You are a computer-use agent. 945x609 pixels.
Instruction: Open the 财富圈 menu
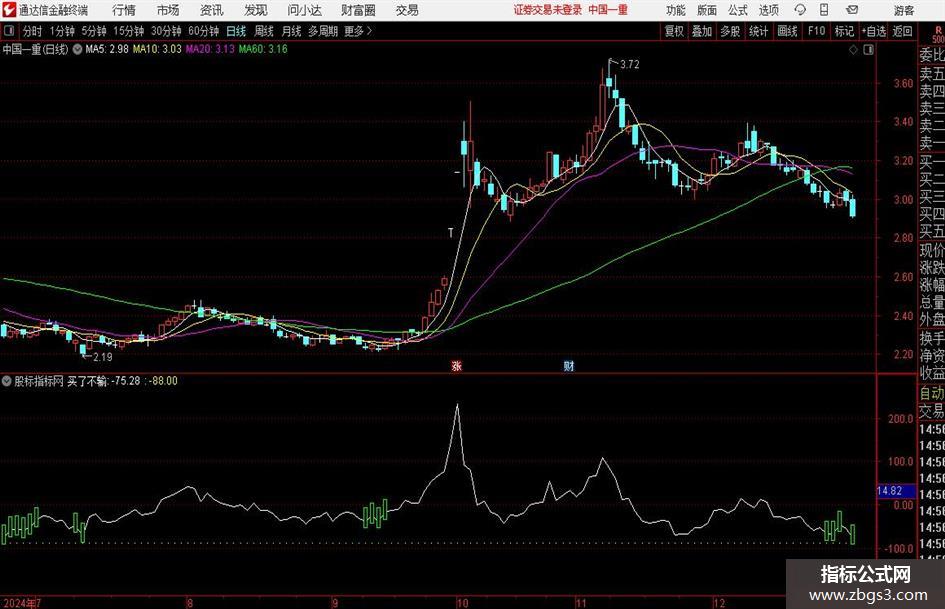tap(358, 10)
